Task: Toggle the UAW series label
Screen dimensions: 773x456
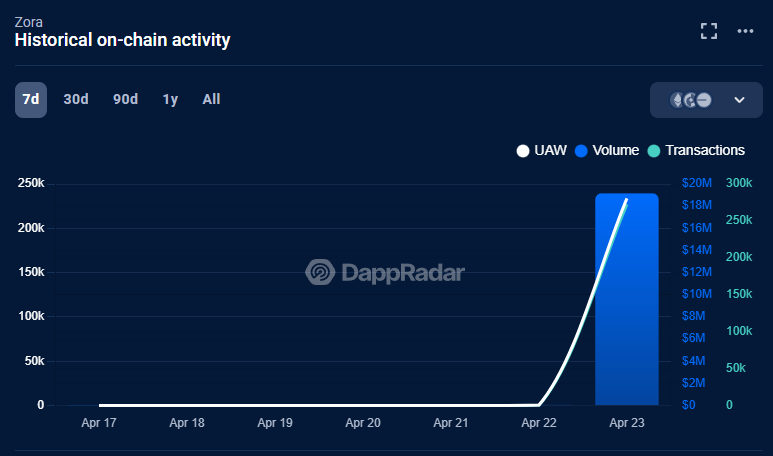Action: (551, 150)
